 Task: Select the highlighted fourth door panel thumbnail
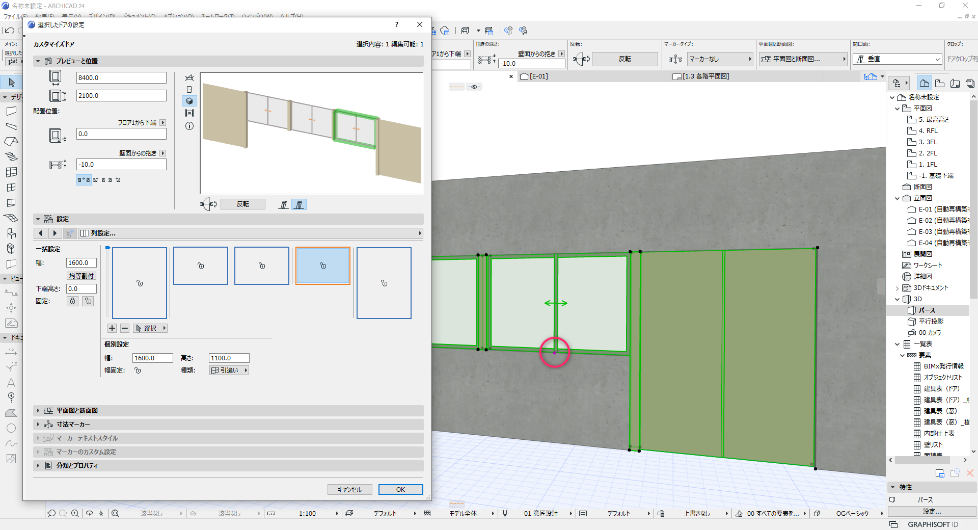(322, 266)
